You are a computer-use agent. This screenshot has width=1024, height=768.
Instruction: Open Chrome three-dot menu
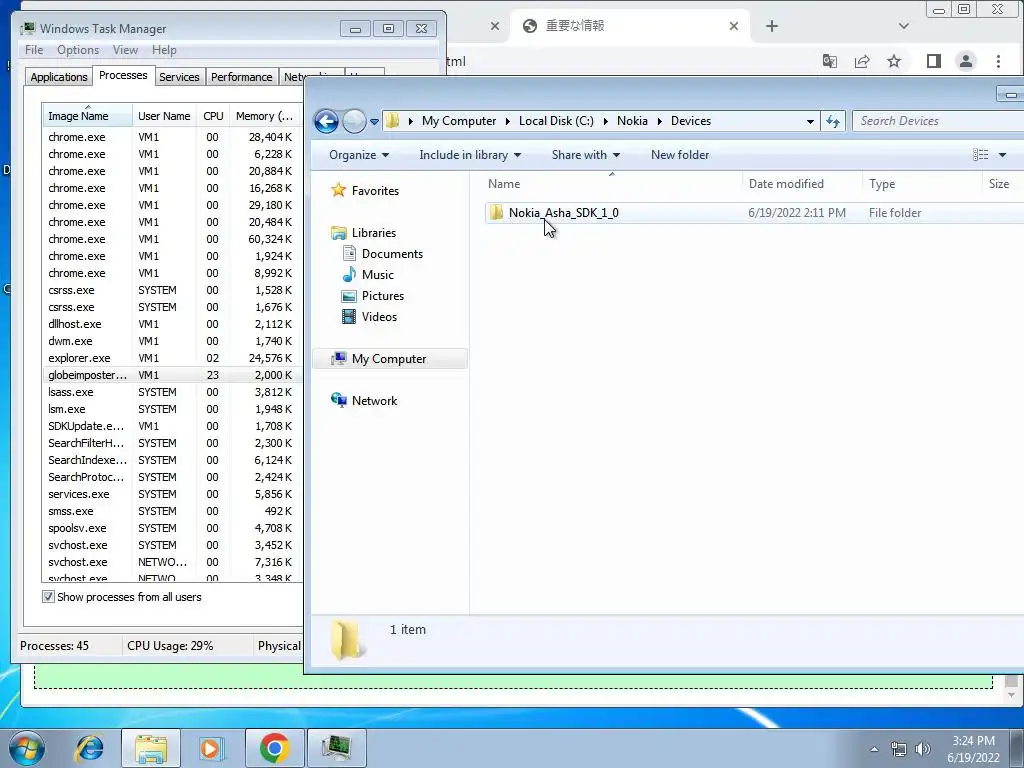click(x=998, y=61)
